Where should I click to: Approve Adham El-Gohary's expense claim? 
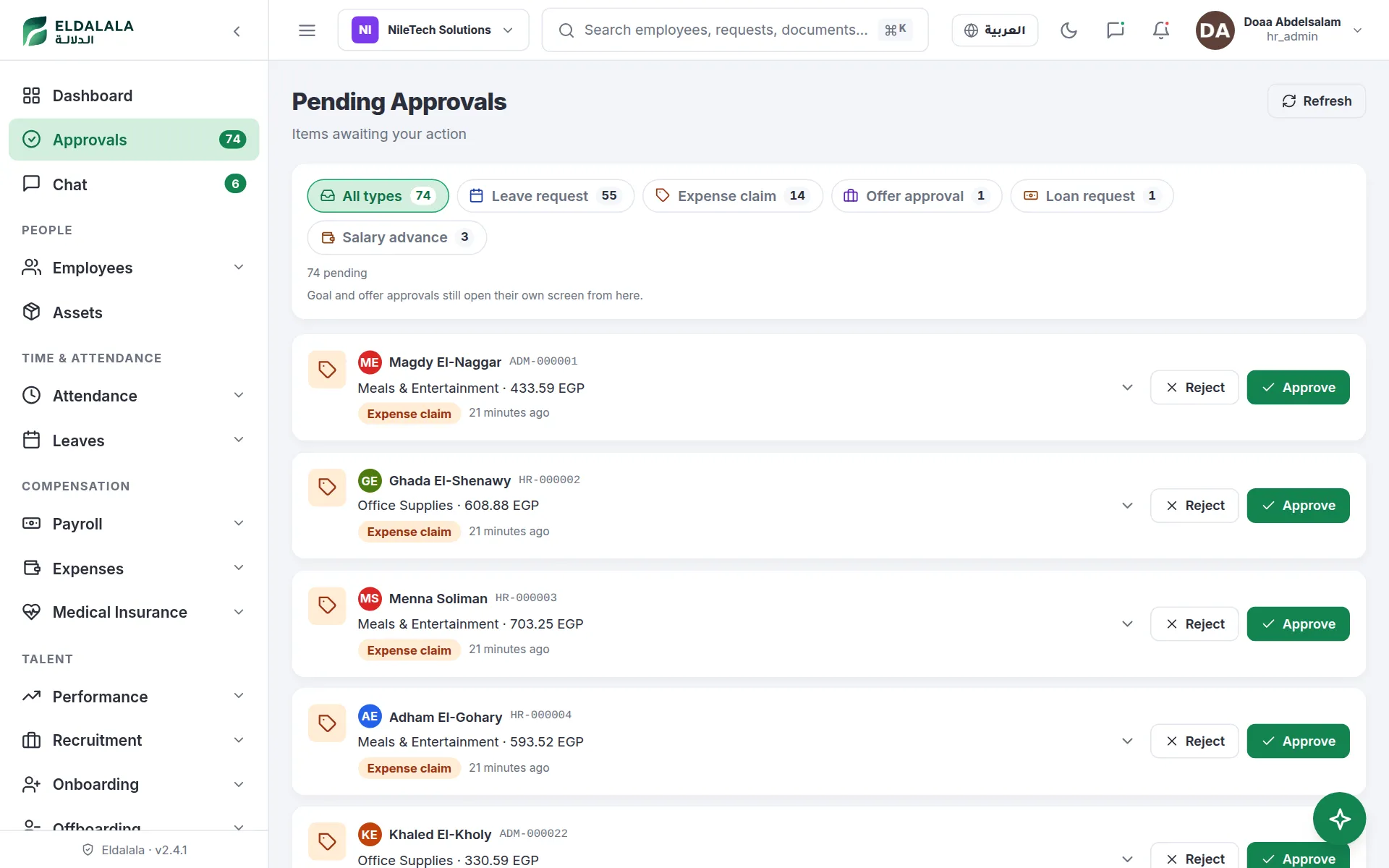pos(1298,741)
